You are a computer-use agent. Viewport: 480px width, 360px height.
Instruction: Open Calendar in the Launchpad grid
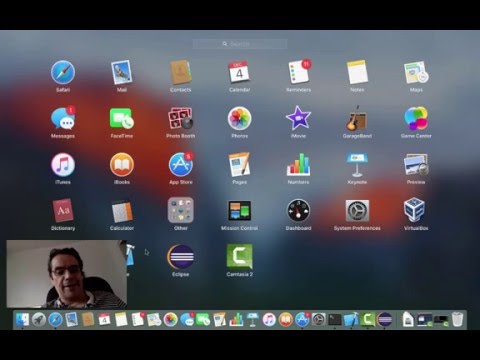point(239,72)
